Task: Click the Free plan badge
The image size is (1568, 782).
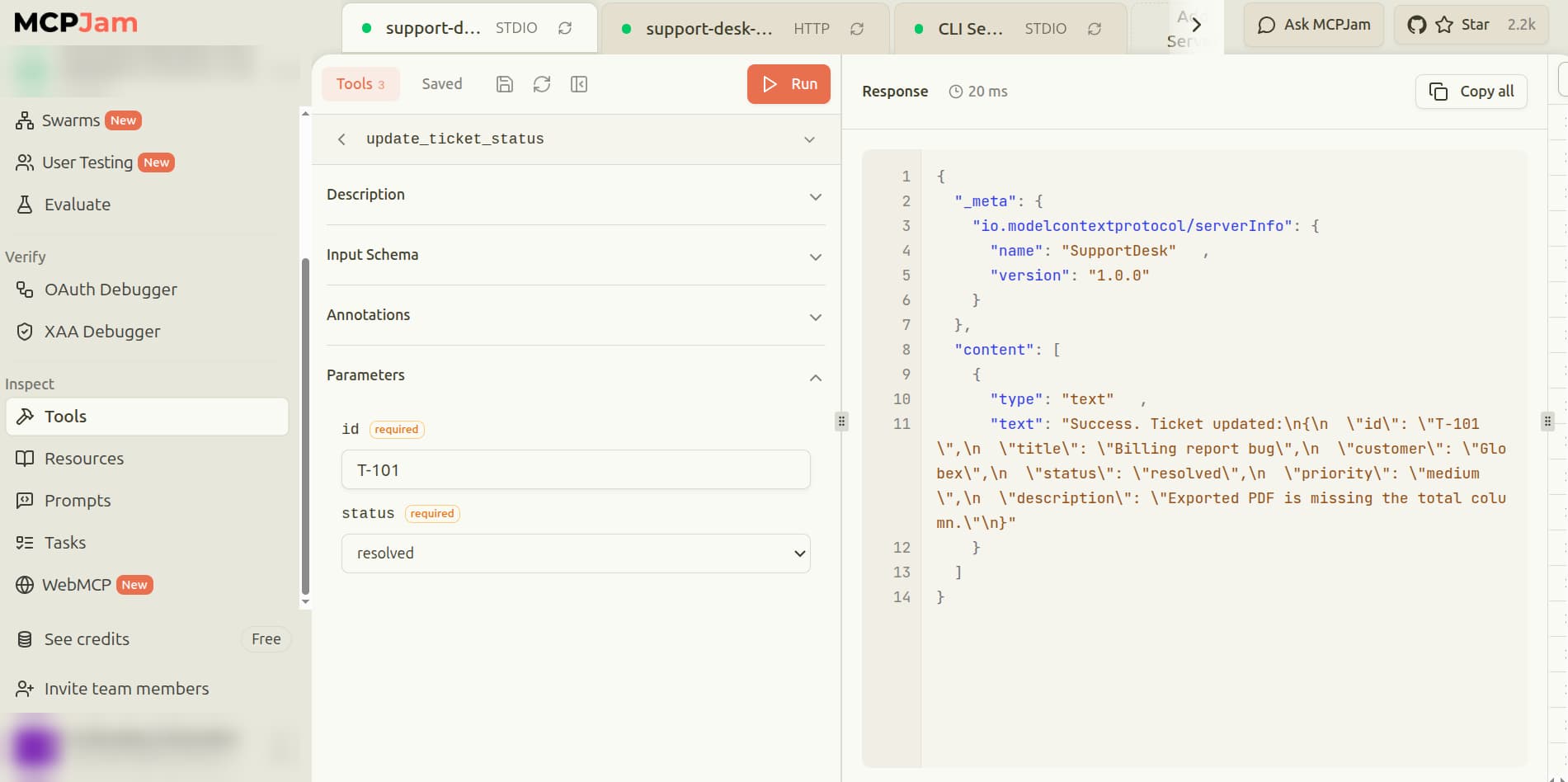Action: point(266,639)
